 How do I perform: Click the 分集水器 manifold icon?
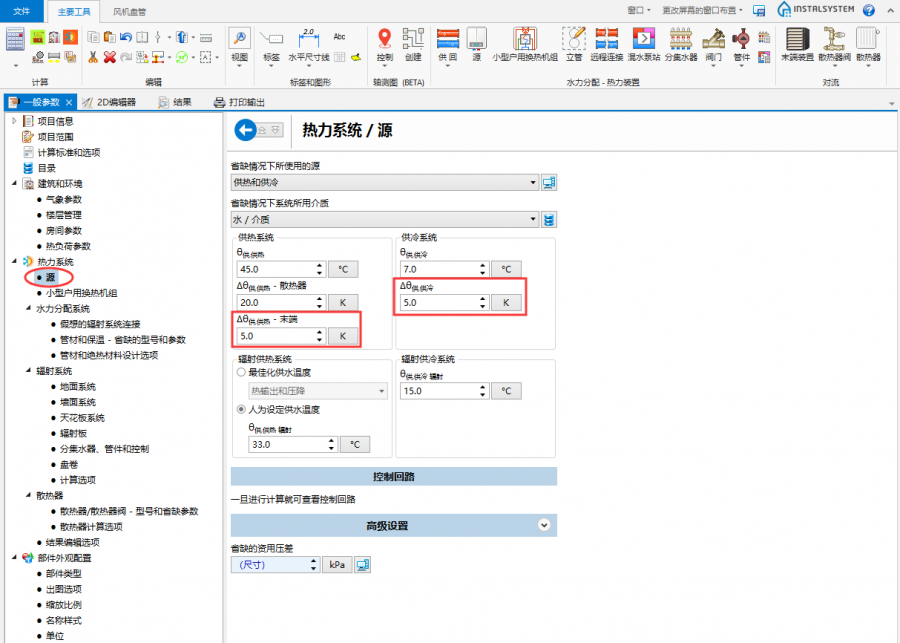(x=681, y=39)
